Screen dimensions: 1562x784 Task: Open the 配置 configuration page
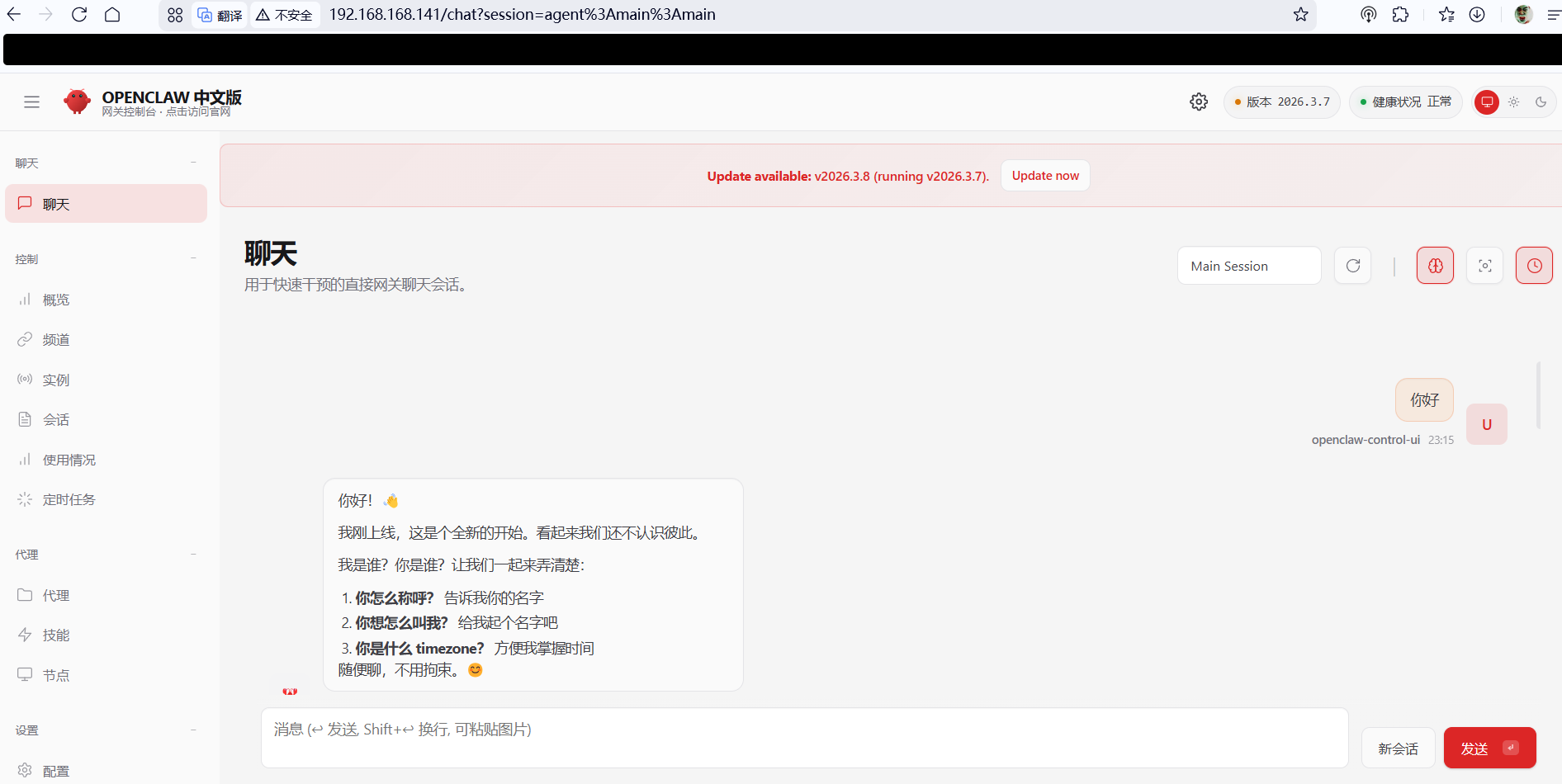point(106,771)
